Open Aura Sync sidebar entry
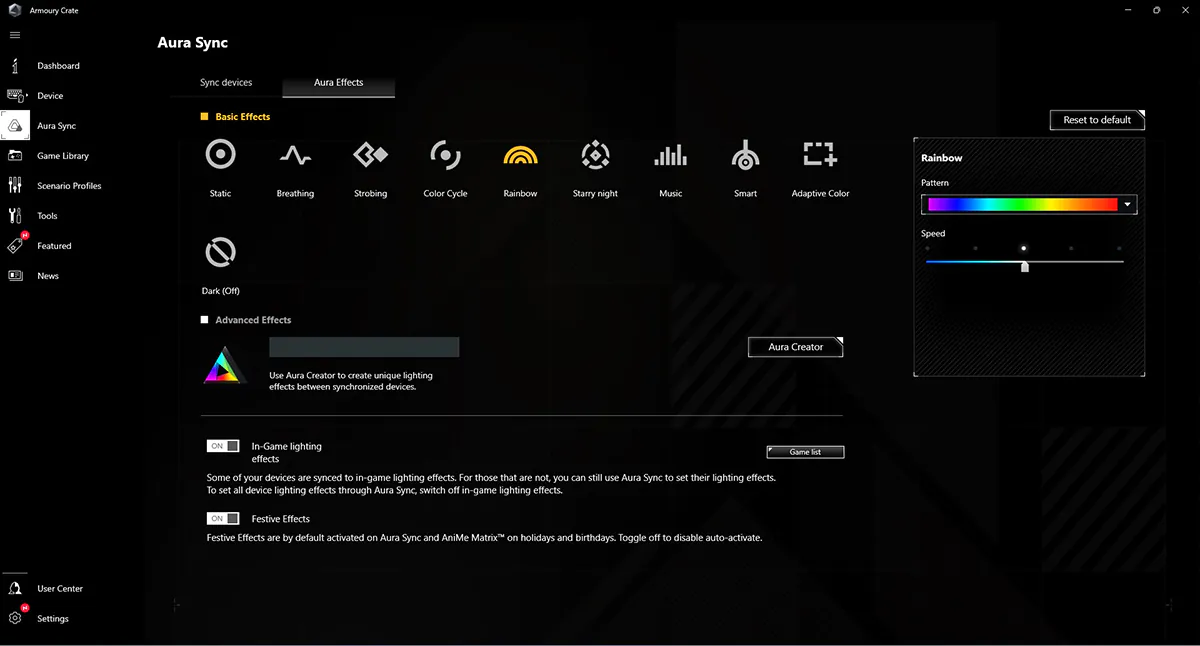This screenshot has width=1200, height=646. (56, 126)
